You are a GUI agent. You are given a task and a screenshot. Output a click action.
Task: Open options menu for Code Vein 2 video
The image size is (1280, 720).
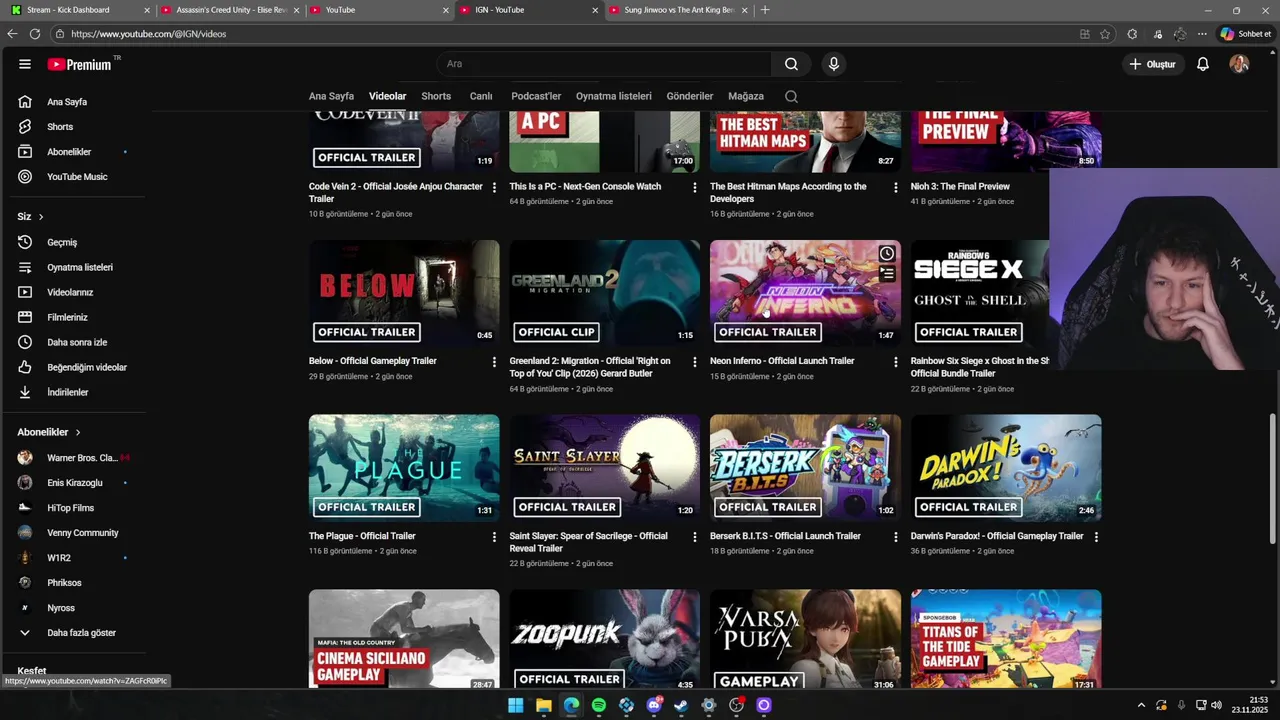pos(494,187)
